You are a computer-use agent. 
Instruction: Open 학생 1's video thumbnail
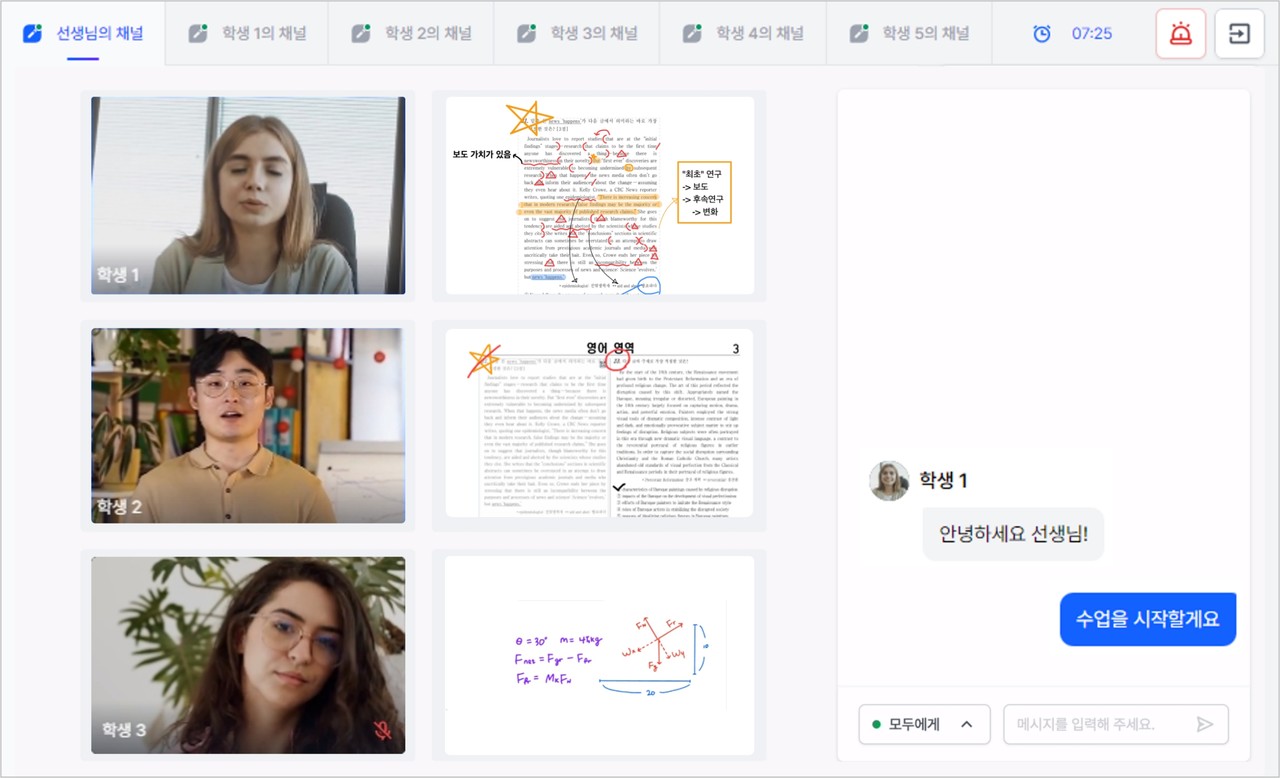pos(248,196)
